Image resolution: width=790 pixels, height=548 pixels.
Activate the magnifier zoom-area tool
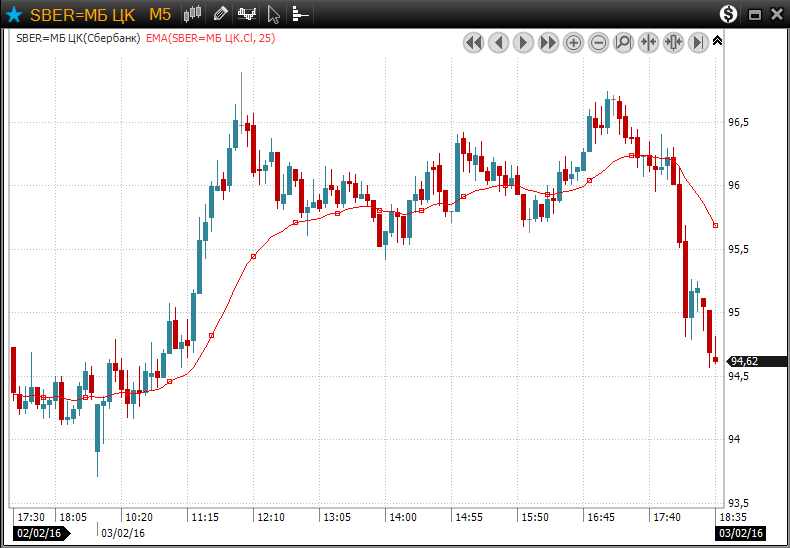(623, 42)
